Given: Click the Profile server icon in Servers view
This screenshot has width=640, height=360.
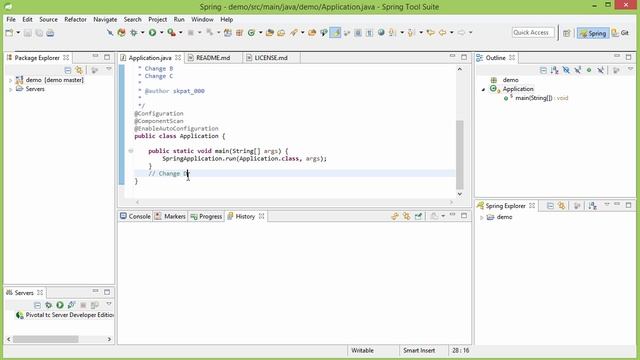Looking at the screenshot, I should click(x=71, y=305).
